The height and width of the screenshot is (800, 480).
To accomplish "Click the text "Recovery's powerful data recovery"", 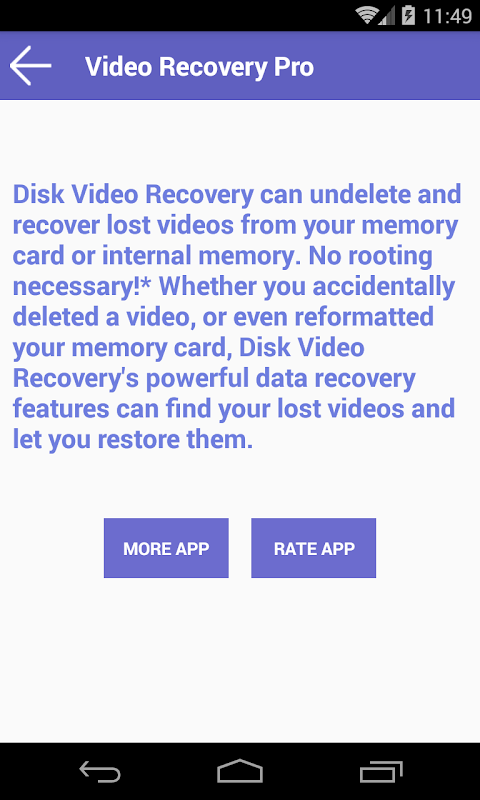I will click(214, 380).
